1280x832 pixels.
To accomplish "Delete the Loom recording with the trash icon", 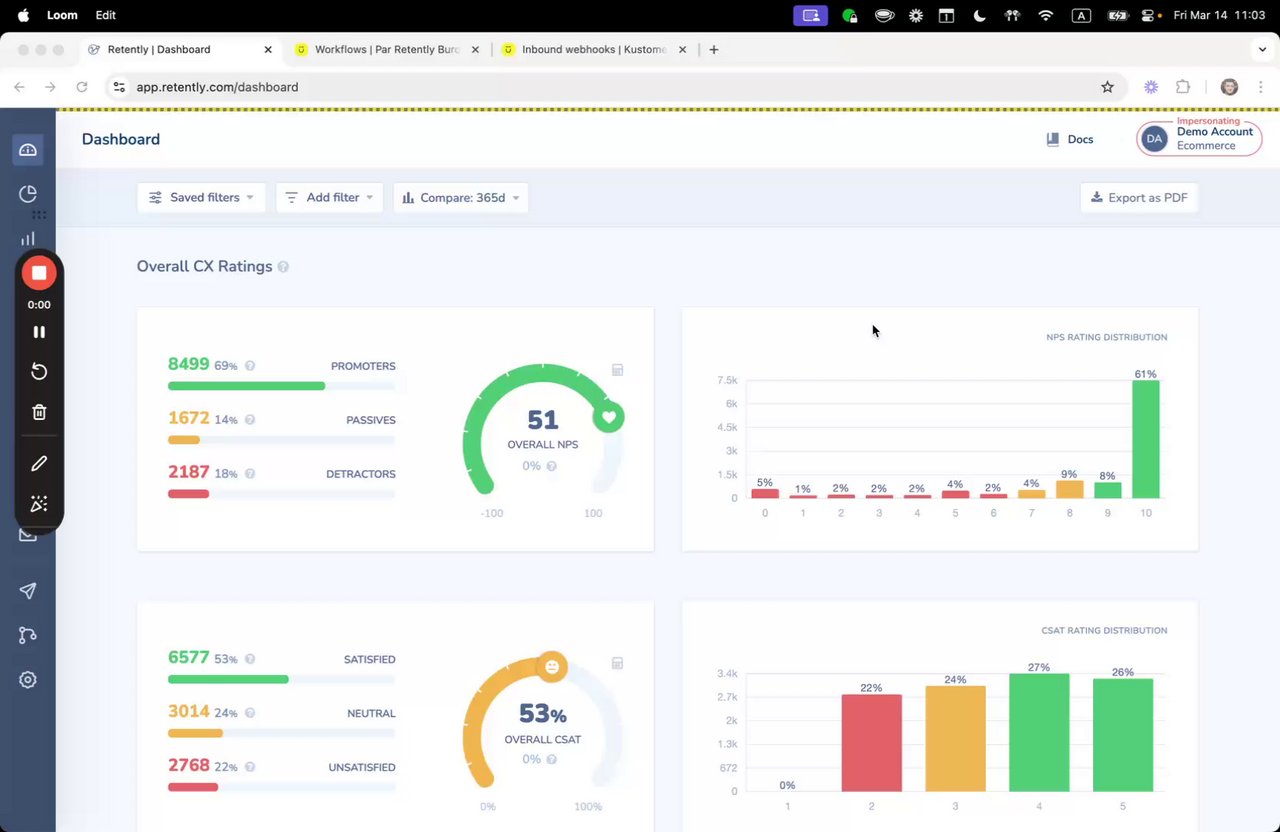I will point(39,412).
